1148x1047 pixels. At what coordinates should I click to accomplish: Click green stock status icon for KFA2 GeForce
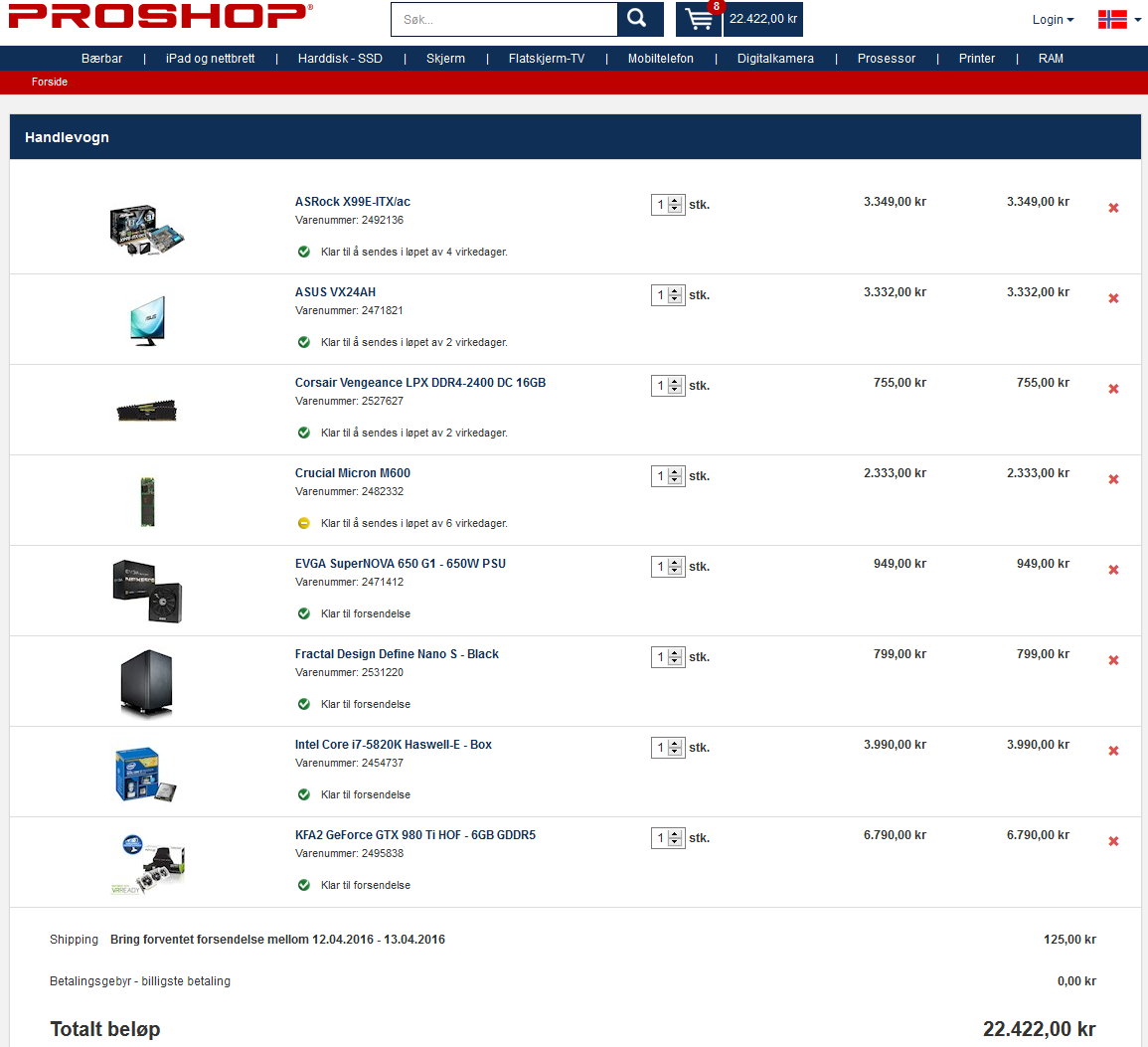[304, 885]
